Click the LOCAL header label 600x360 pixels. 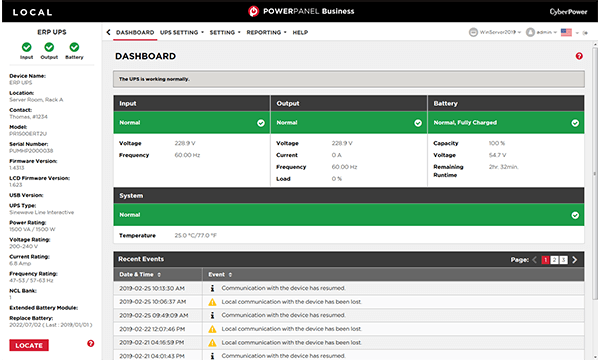[x=32, y=12]
